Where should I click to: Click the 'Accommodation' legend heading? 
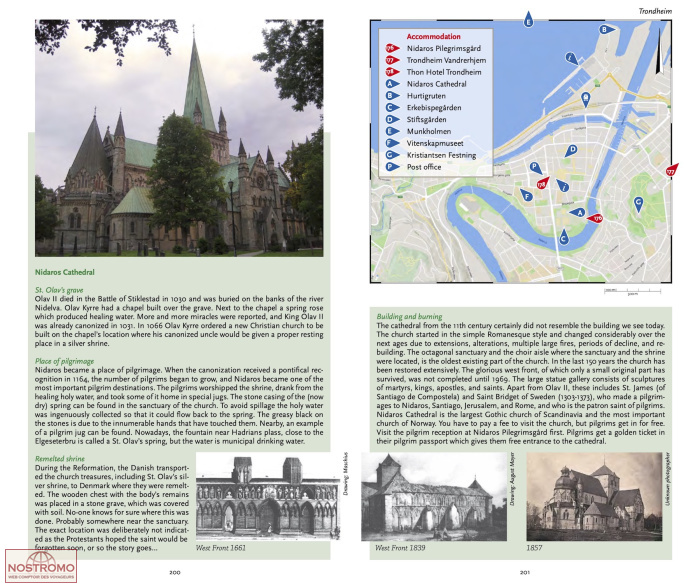433,37
